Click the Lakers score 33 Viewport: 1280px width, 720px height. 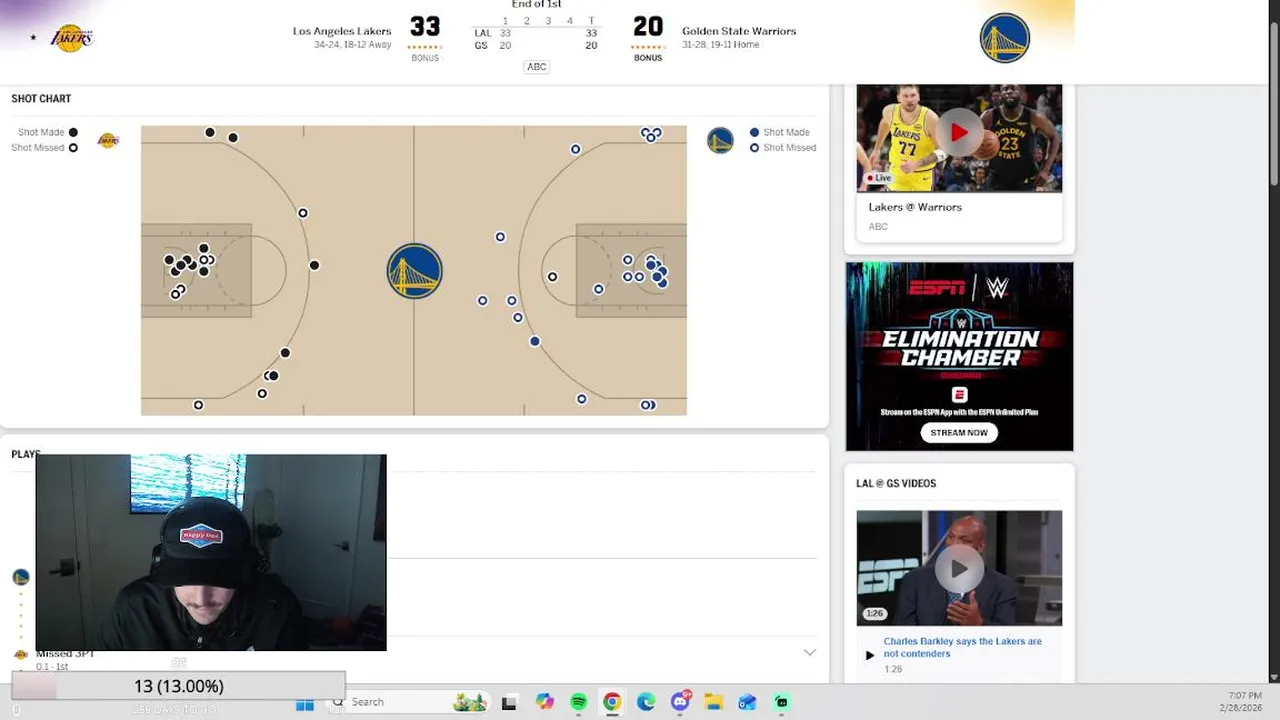coord(425,27)
